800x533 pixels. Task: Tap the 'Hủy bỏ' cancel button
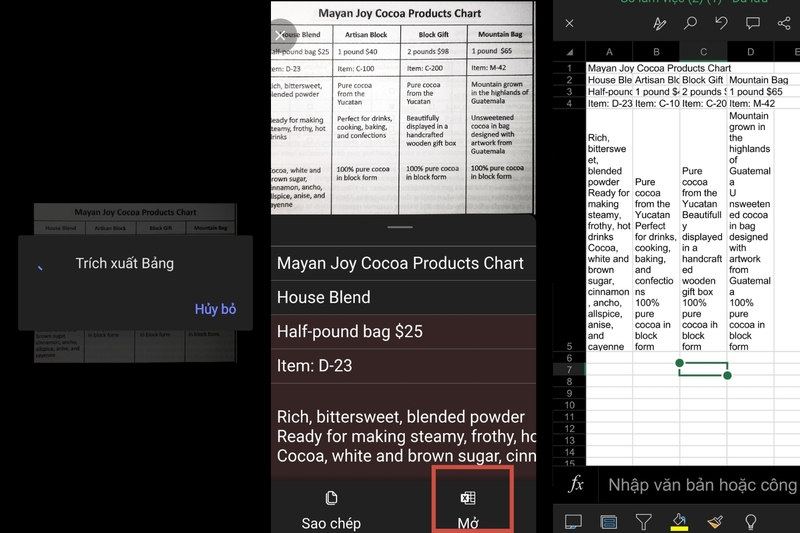pyautogui.click(x=215, y=309)
